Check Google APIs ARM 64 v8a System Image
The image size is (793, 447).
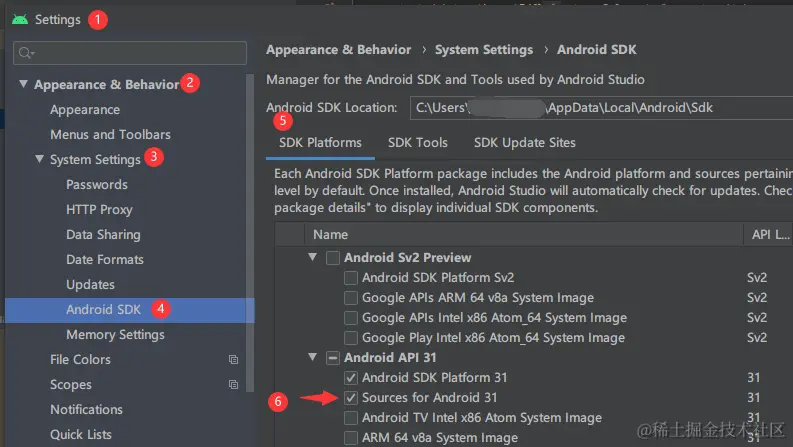pyautogui.click(x=350, y=298)
